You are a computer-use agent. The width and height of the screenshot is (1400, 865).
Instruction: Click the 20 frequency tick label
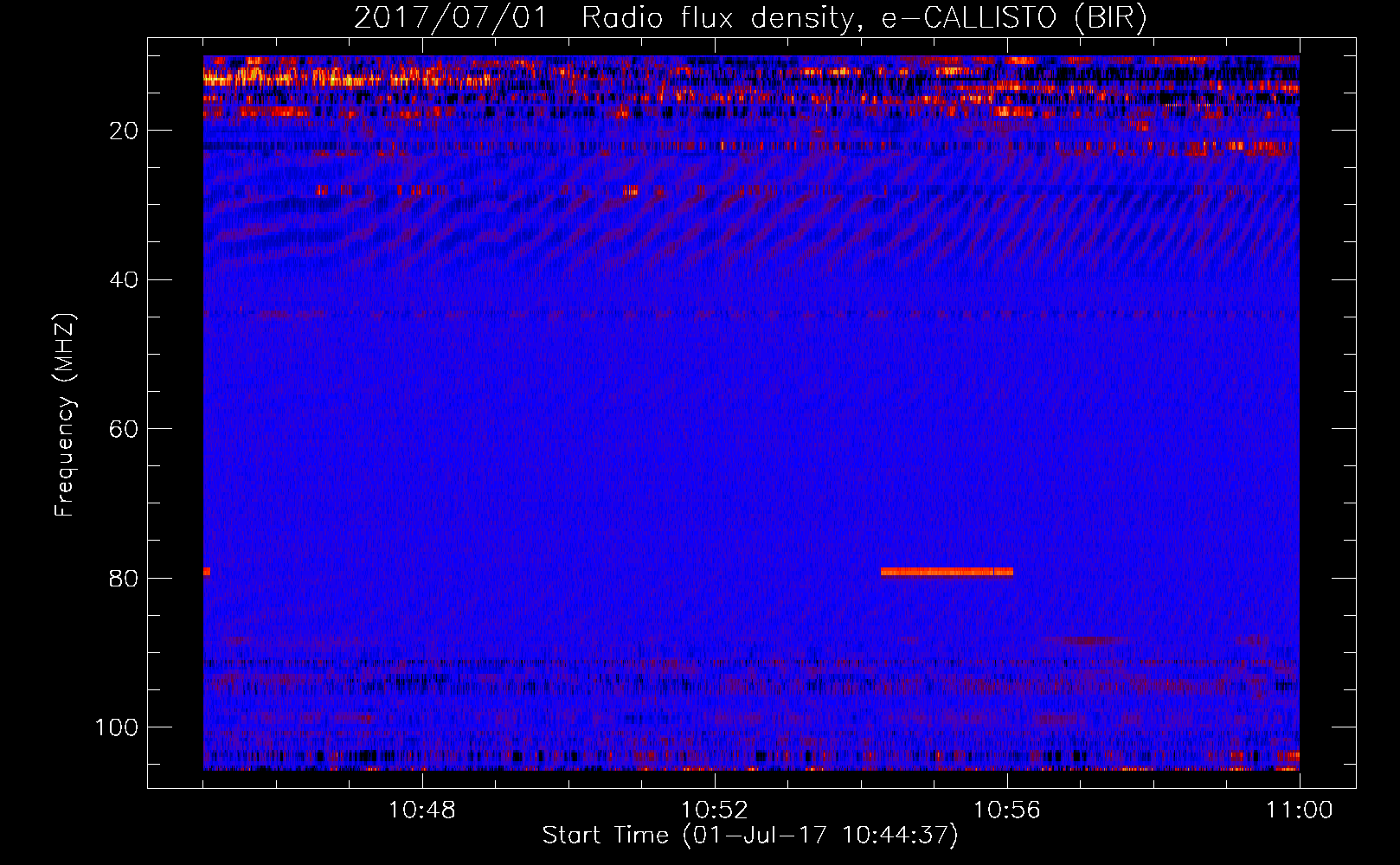pos(125,131)
